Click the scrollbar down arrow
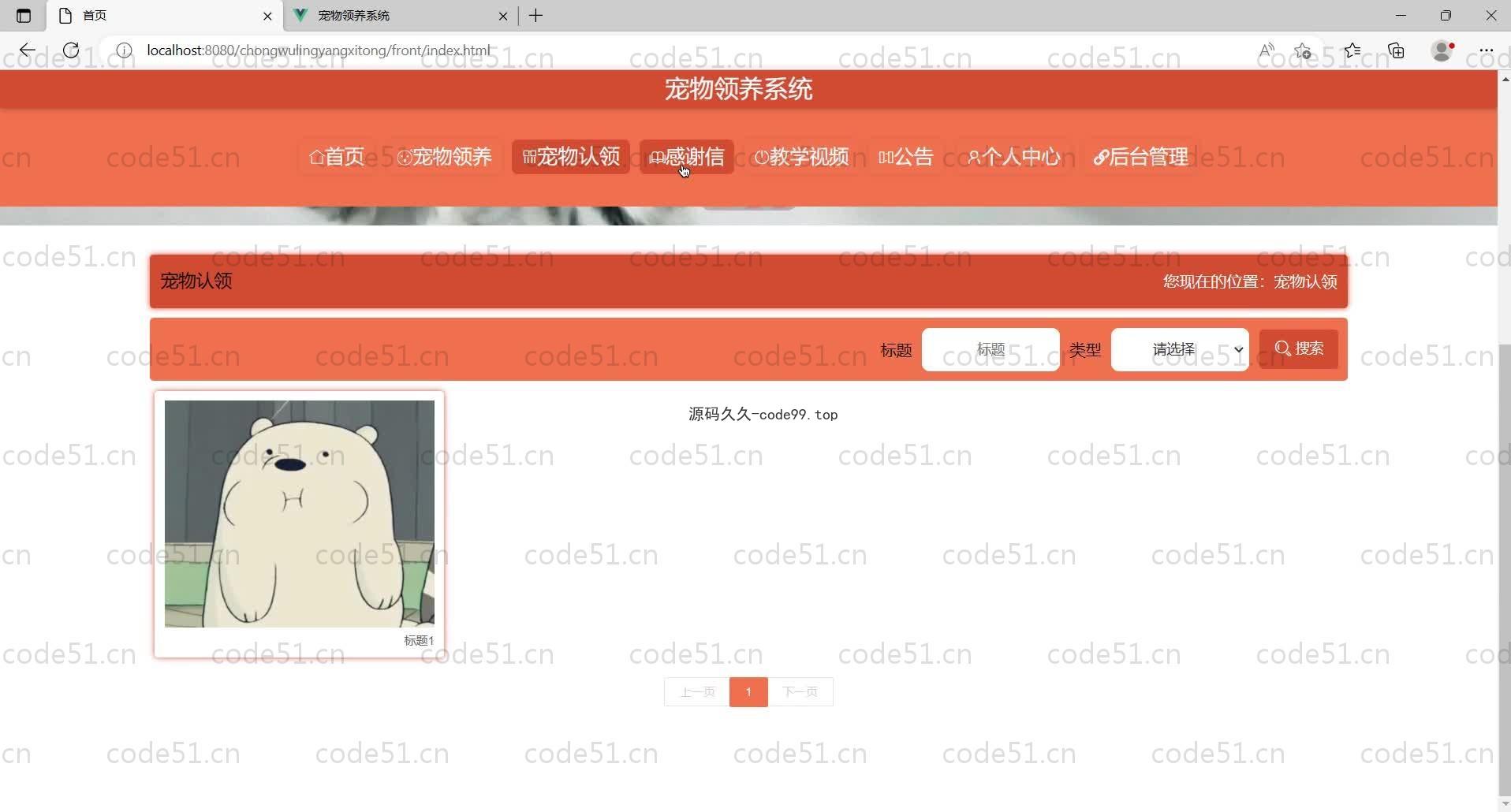Viewport: 1511px width, 812px height. click(1505, 804)
